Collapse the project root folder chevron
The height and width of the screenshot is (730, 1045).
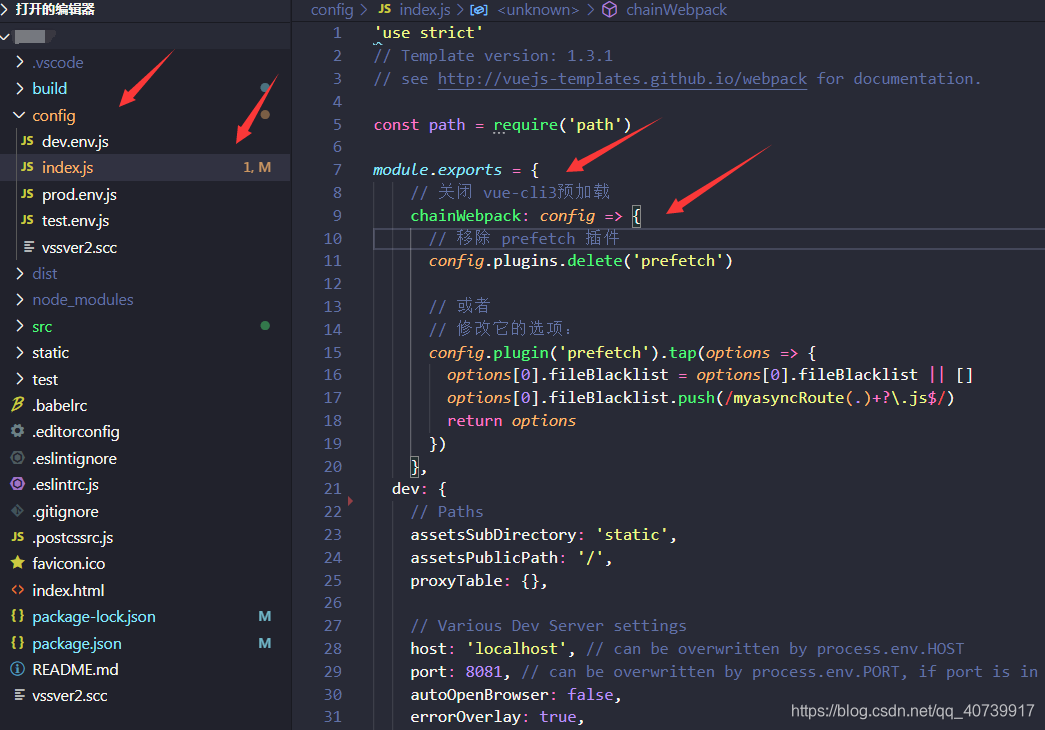5,37
